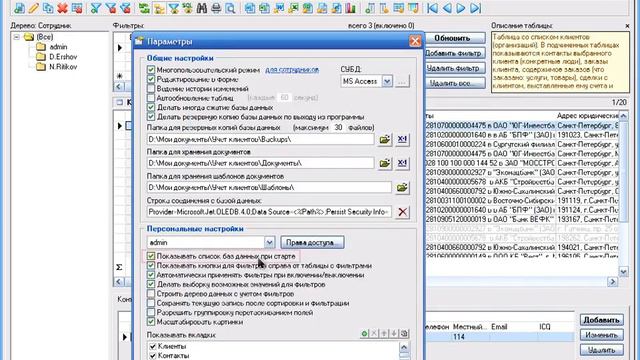The width and height of the screenshot is (640, 360).
Task: Click the print preview magnifier toolbar icon
Action: tap(230, 8)
